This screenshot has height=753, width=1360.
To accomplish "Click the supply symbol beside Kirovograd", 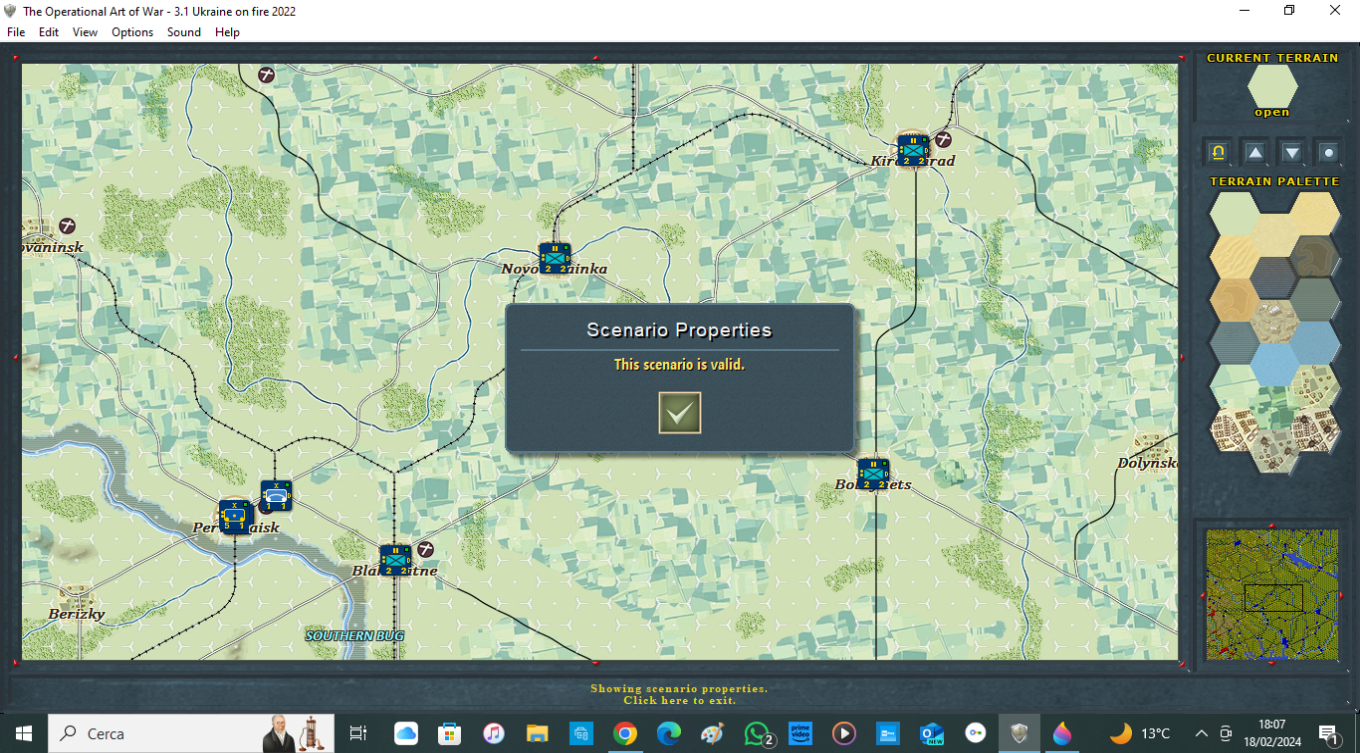I will pos(942,140).
